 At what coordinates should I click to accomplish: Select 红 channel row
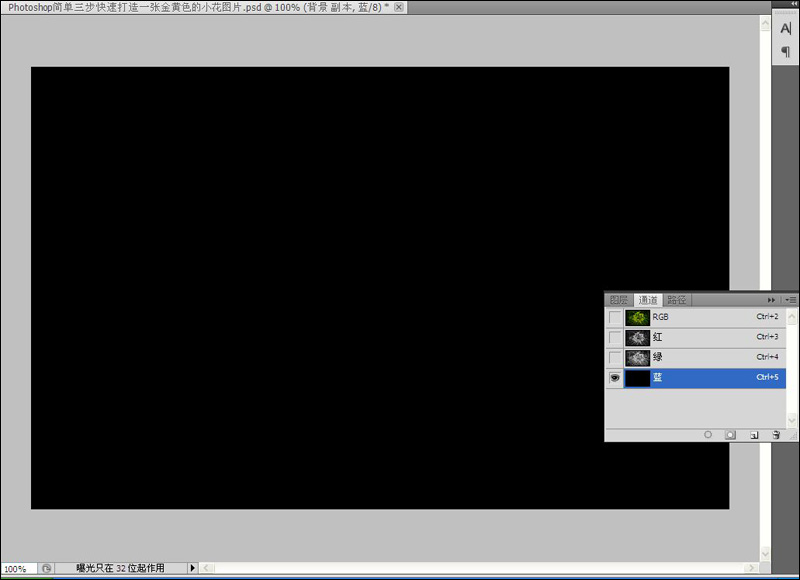coord(696,337)
